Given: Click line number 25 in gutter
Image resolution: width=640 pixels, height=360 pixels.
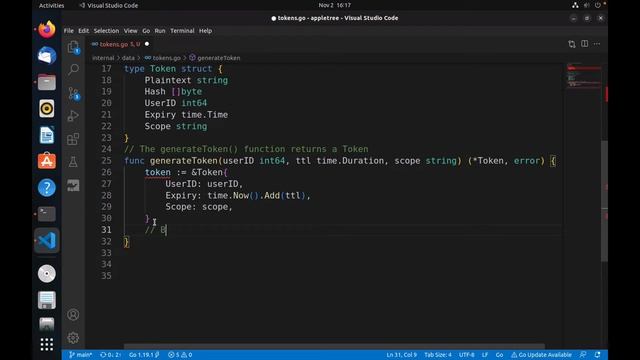Looking at the screenshot, I should click(x=106, y=160).
